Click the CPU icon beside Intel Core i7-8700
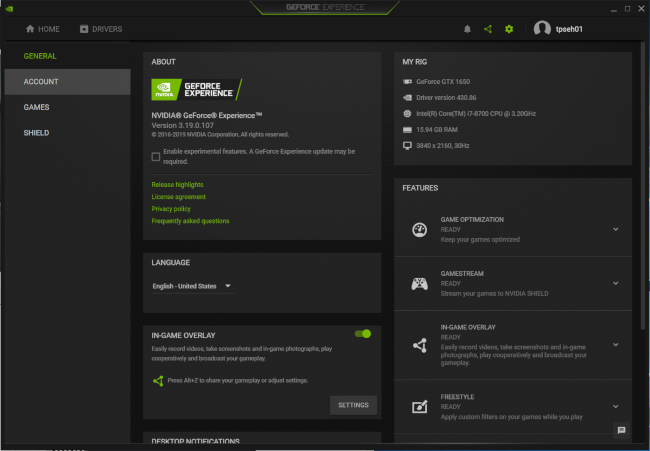 tap(407, 114)
